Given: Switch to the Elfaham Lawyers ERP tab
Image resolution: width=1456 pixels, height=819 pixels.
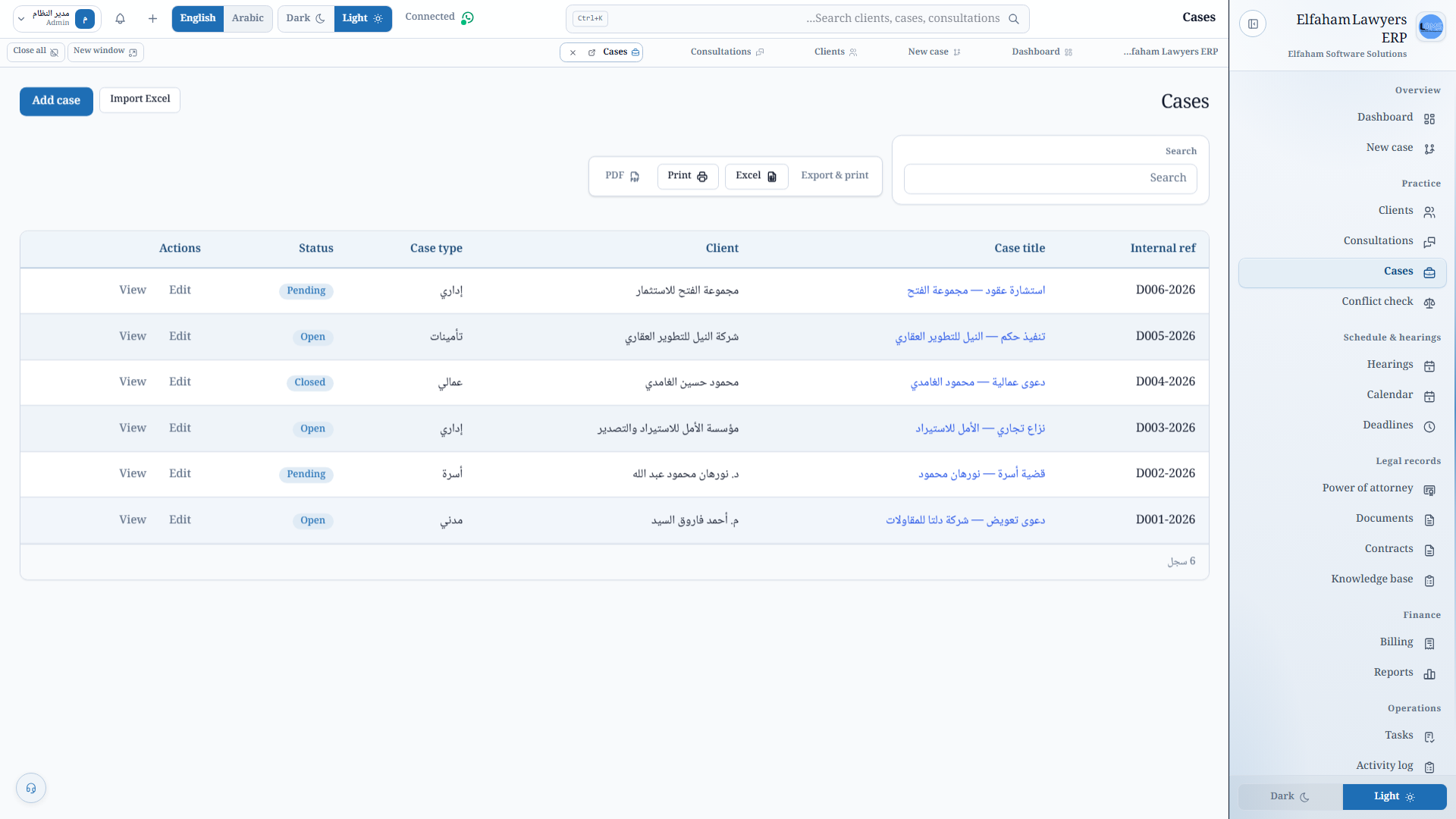Looking at the screenshot, I should pyautogui.click(x=1170, y=52).
